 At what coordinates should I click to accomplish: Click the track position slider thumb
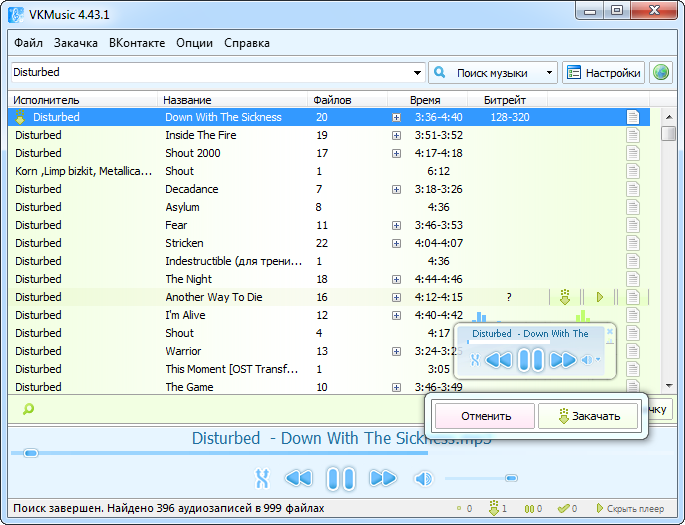[31, 453]
